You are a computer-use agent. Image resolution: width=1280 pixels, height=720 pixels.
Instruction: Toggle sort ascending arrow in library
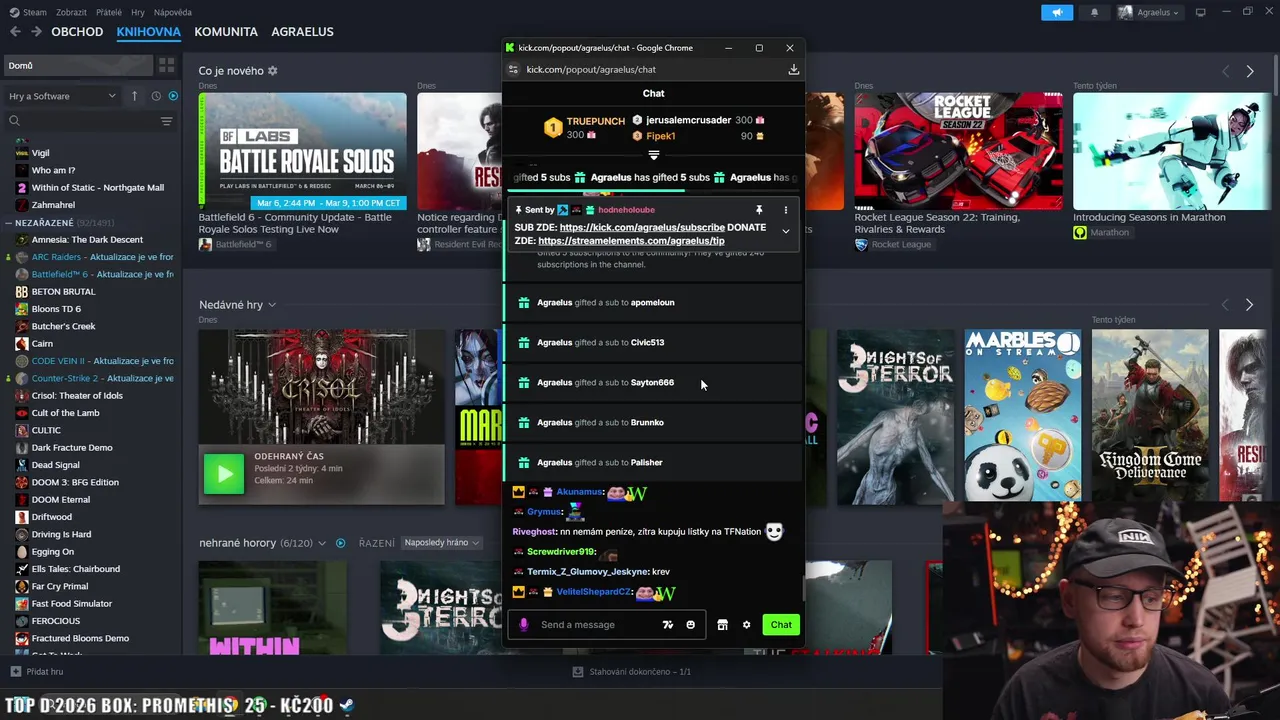[x=134, y=96]
